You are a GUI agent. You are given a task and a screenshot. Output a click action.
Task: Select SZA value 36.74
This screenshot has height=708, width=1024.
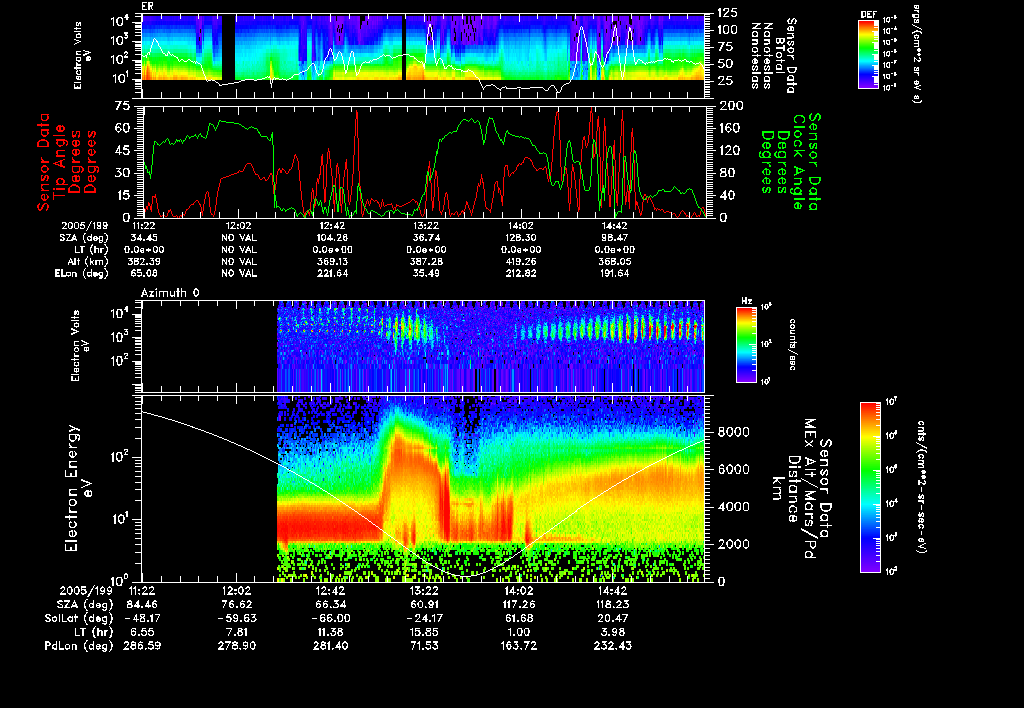click(x=426, y=238)
